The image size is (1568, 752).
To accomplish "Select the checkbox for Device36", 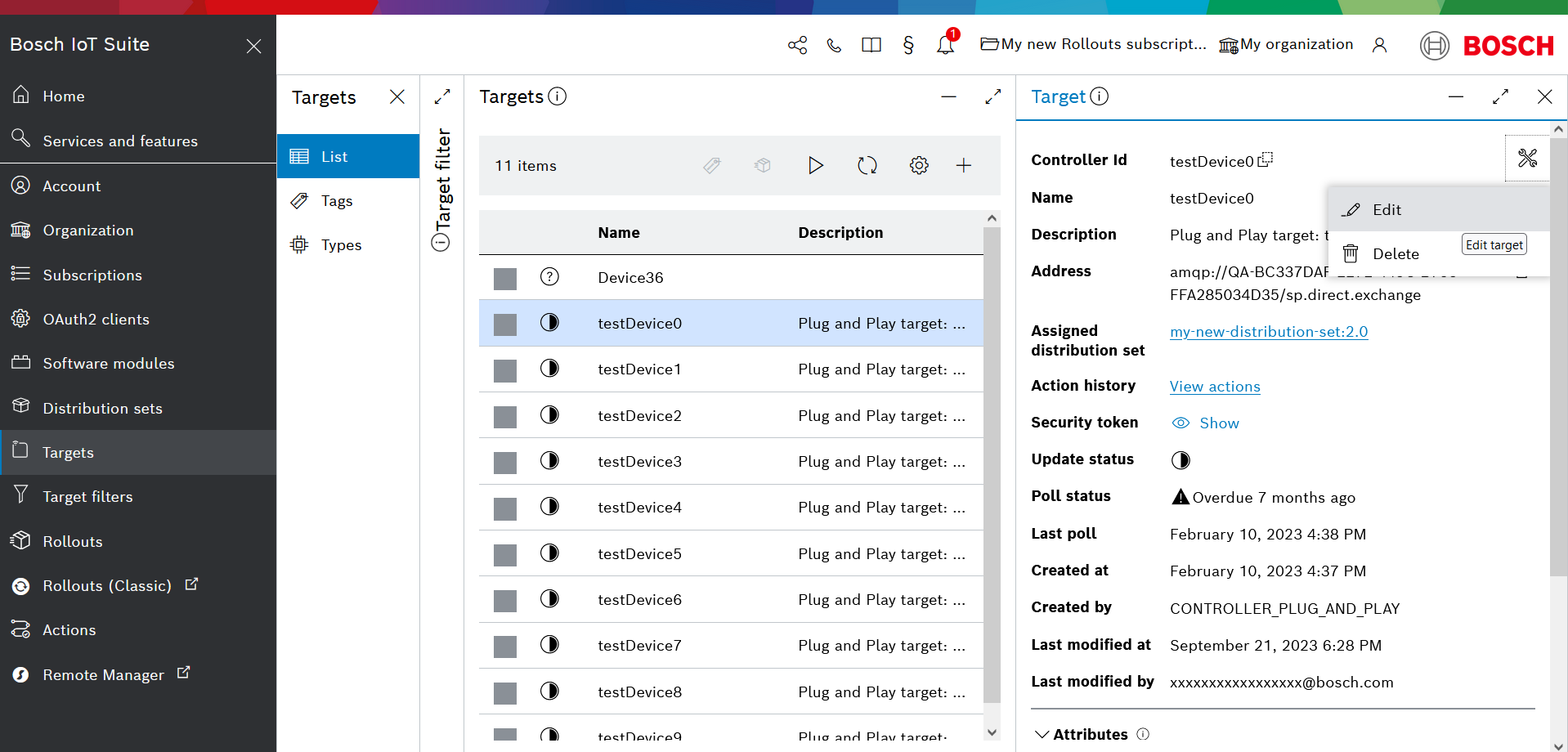I will click(505, 279).
